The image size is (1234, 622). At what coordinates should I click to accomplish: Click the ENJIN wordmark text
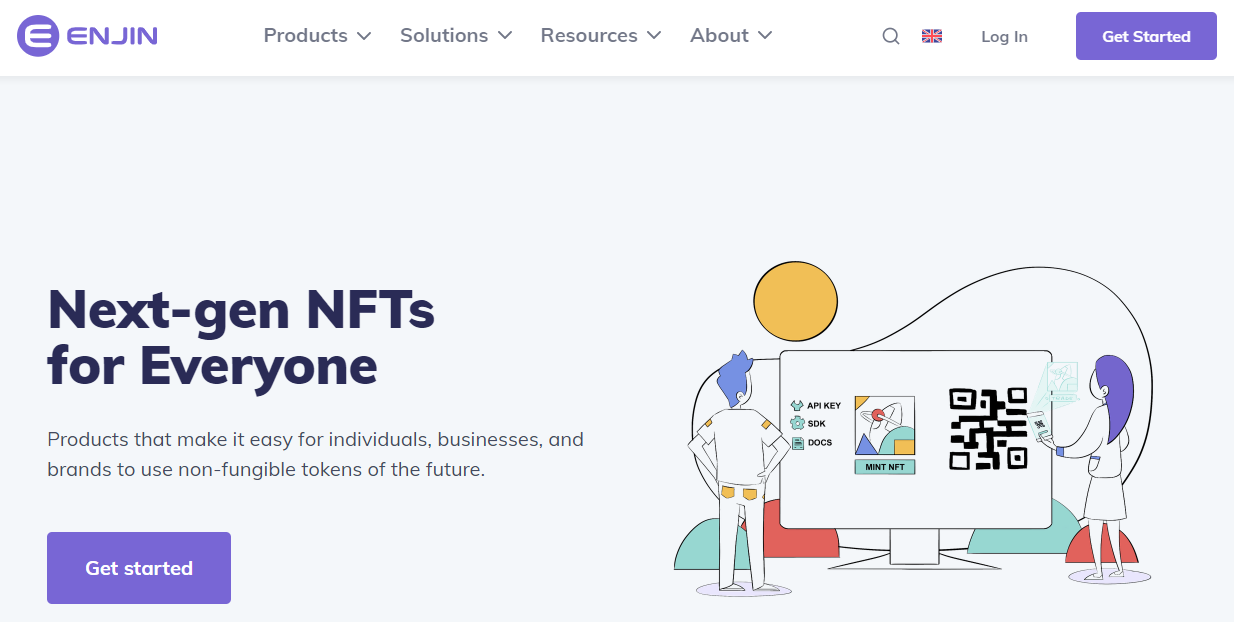[112, 36]
